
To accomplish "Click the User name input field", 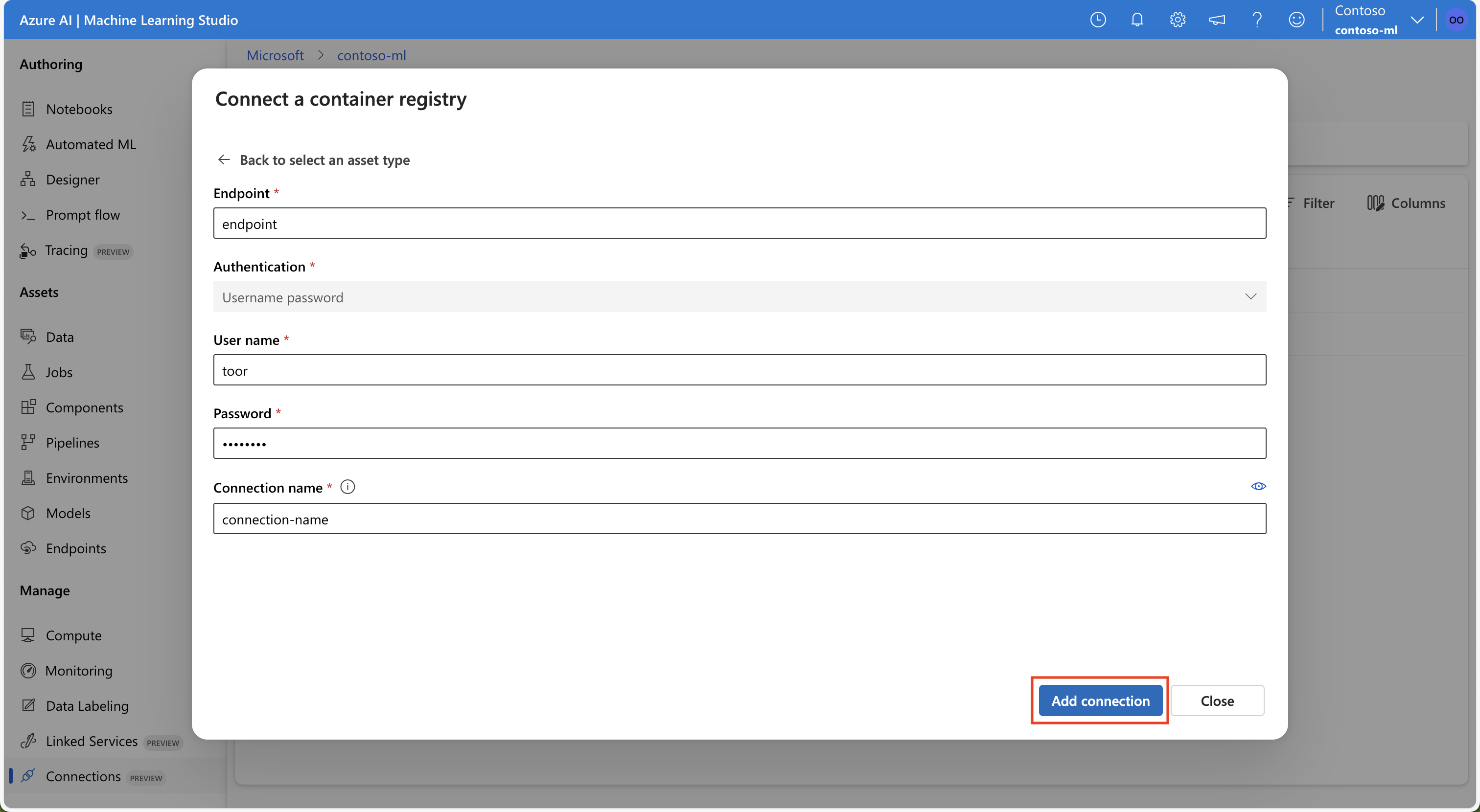I will coord(739,369).
